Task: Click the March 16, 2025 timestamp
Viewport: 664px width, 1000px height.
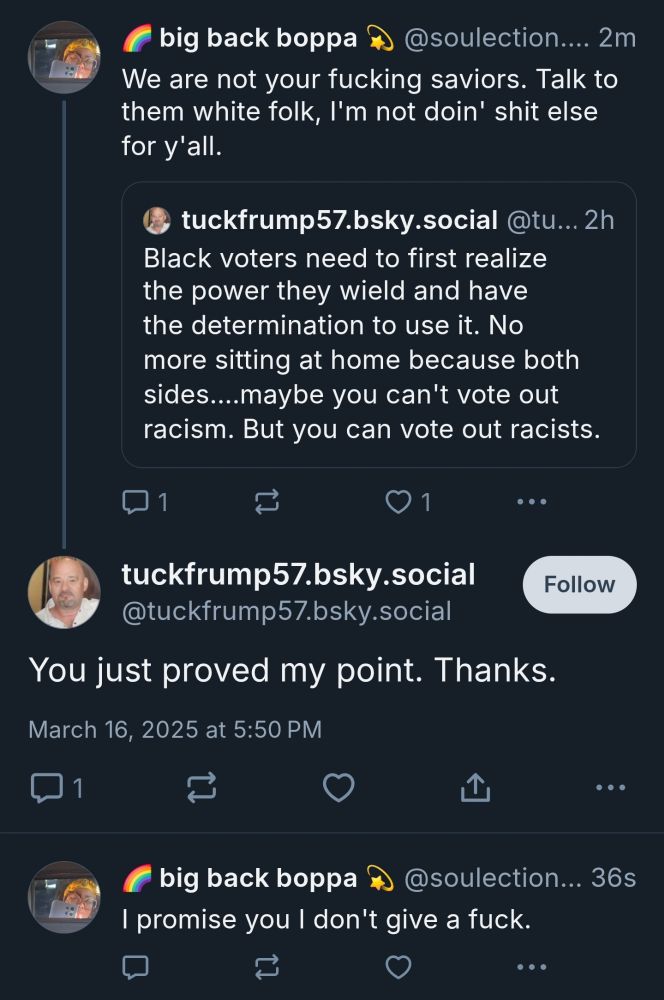Action: point(175,730)
